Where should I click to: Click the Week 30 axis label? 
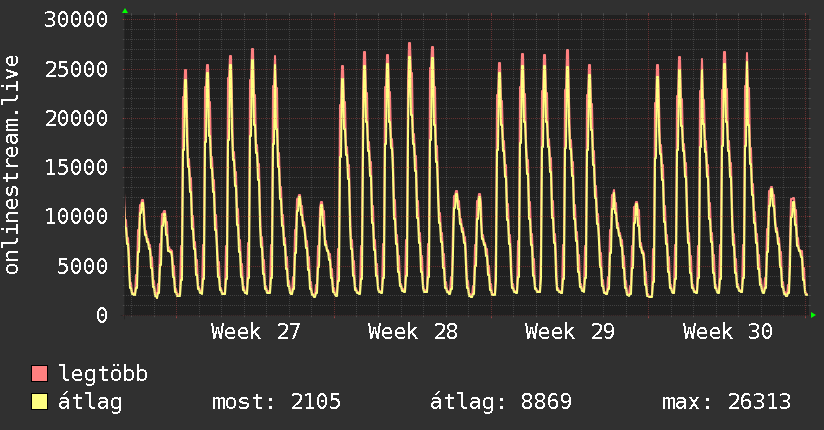pos(728,332)
